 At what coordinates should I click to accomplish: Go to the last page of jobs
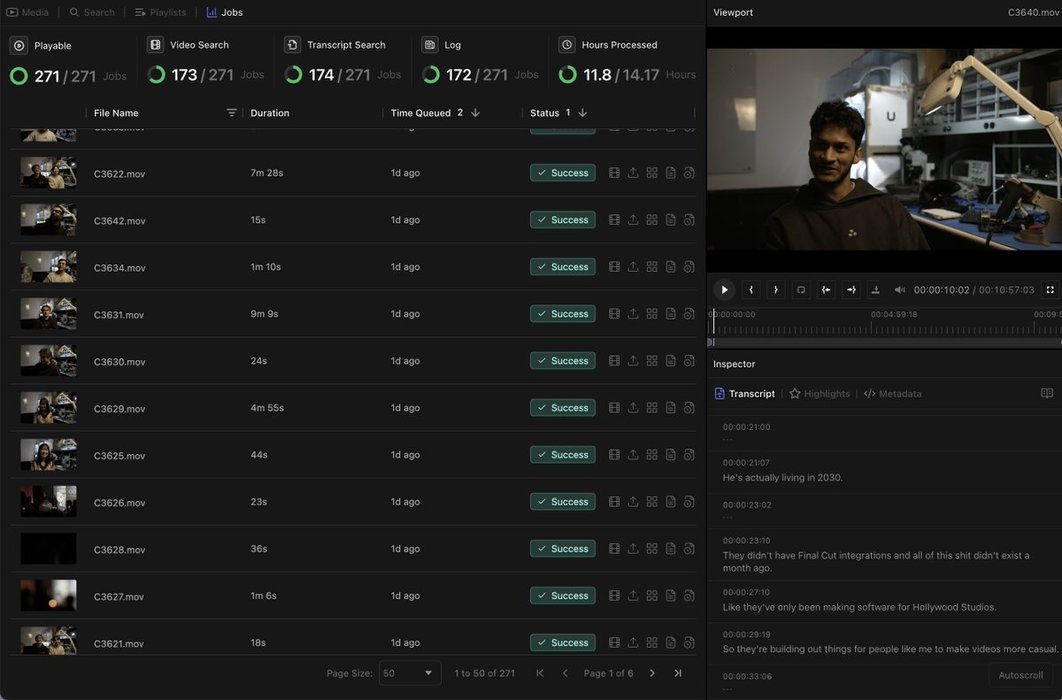677,673
